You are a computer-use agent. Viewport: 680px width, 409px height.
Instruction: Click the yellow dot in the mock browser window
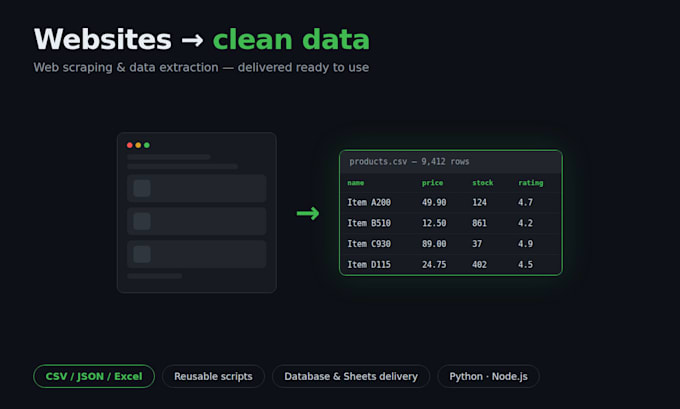tap(138, 145)
